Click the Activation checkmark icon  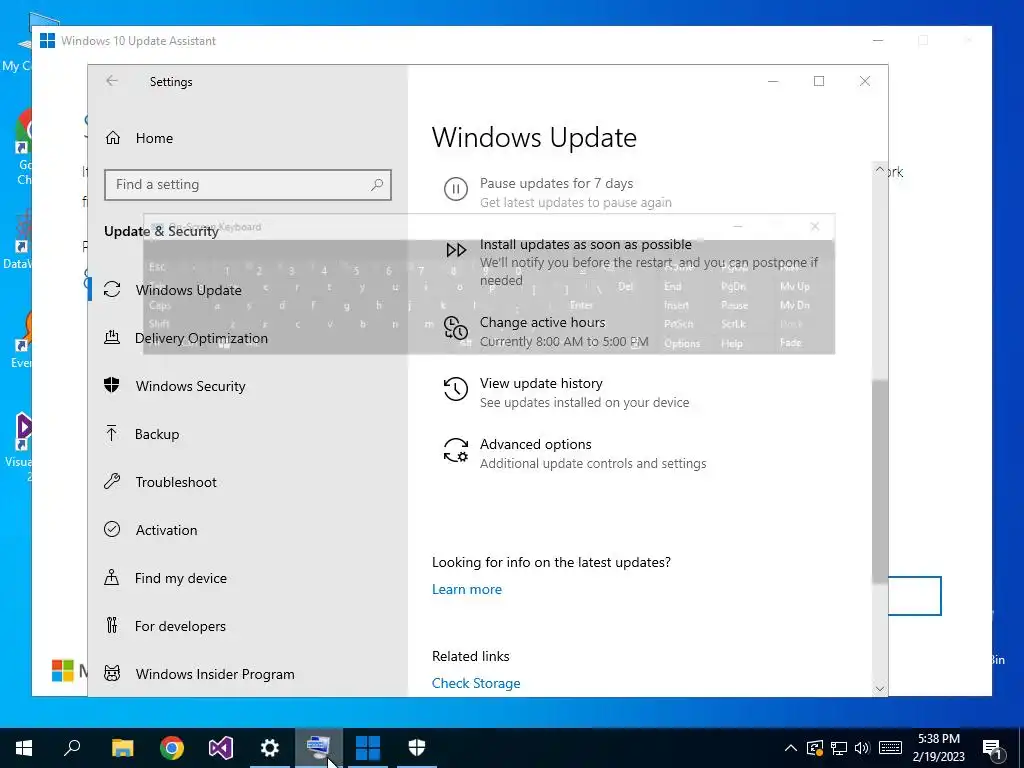[x=112, y=529]
